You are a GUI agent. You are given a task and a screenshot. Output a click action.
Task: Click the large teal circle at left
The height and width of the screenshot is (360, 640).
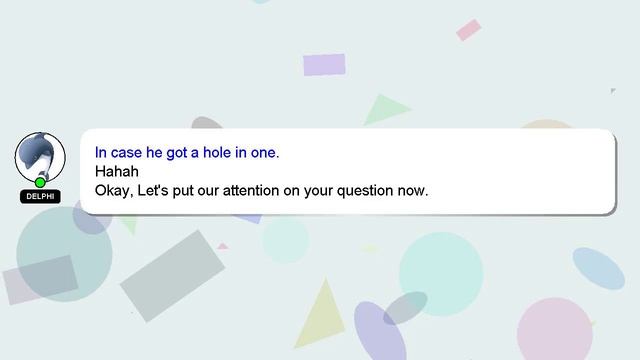point(64,254)
